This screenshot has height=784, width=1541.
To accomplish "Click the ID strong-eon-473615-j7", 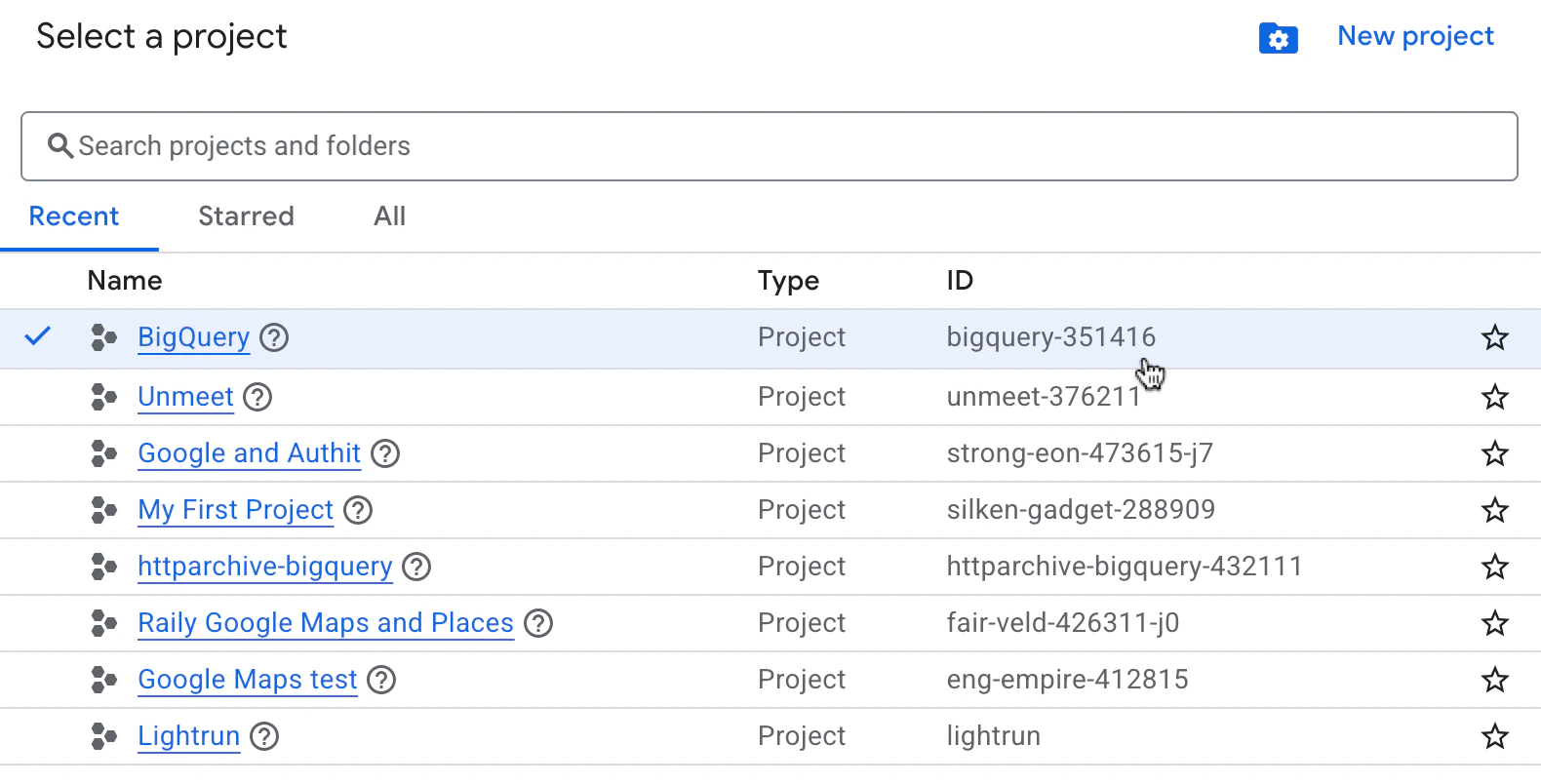I will pyautogui.click(x=1080, y=453).
